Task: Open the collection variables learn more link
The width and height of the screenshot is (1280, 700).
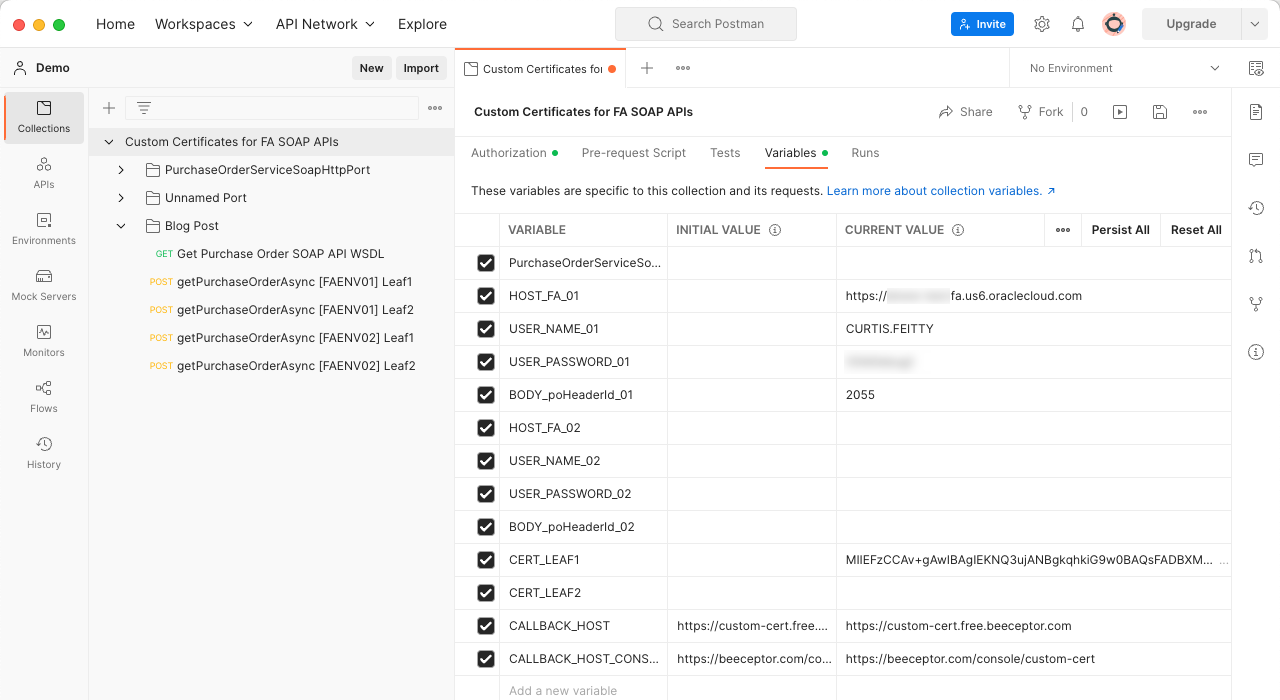Action: (934, 190)
